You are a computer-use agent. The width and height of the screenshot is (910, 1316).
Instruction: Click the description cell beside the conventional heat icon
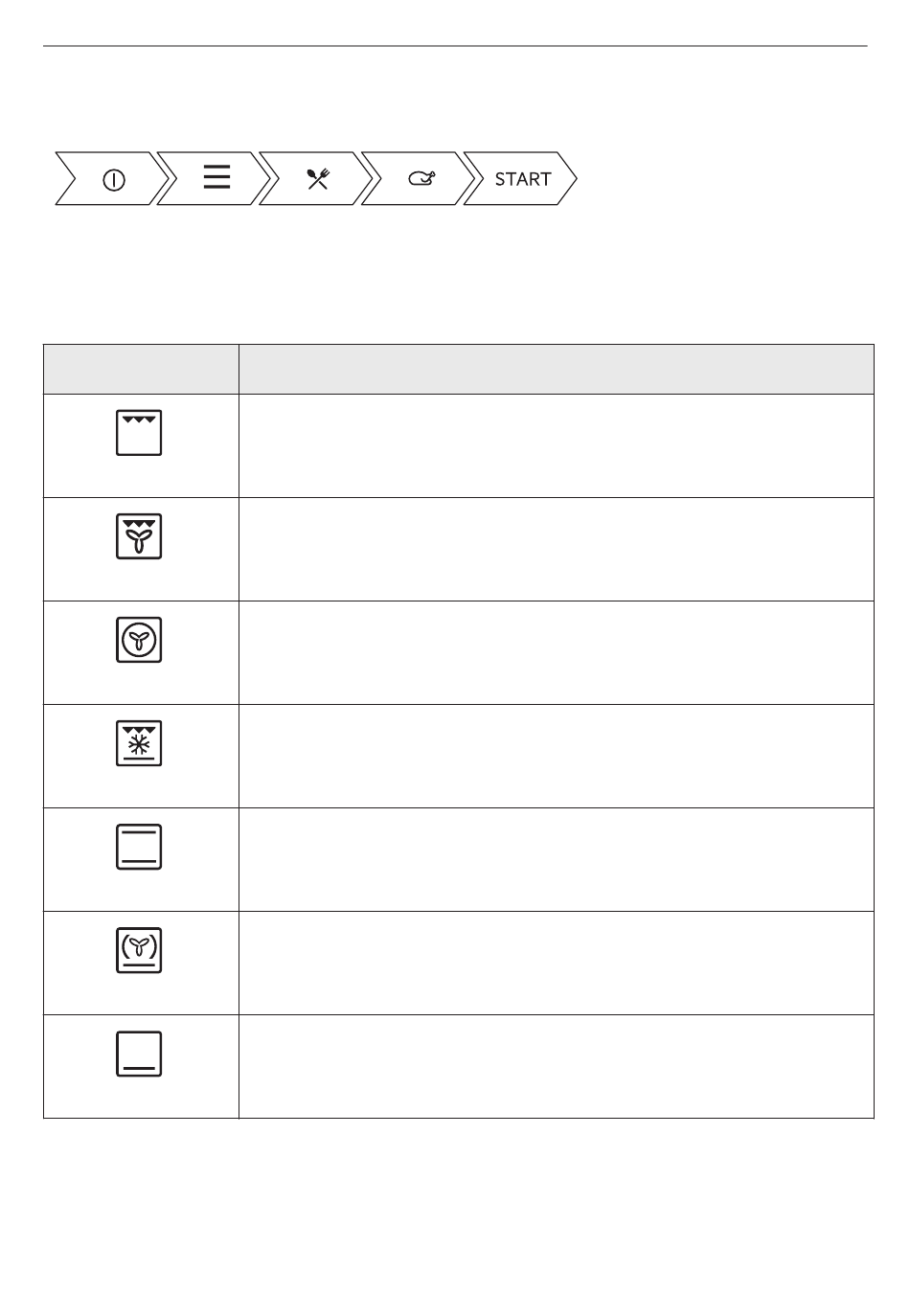click(x=557, y=859)
